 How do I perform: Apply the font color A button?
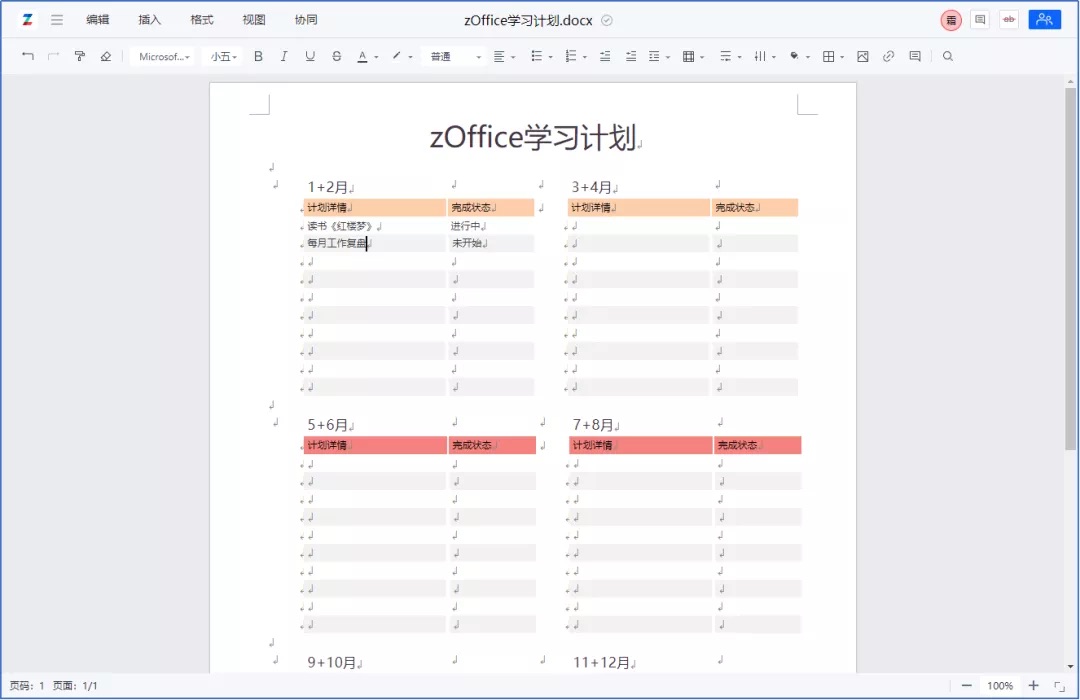(x=362, y=56)
